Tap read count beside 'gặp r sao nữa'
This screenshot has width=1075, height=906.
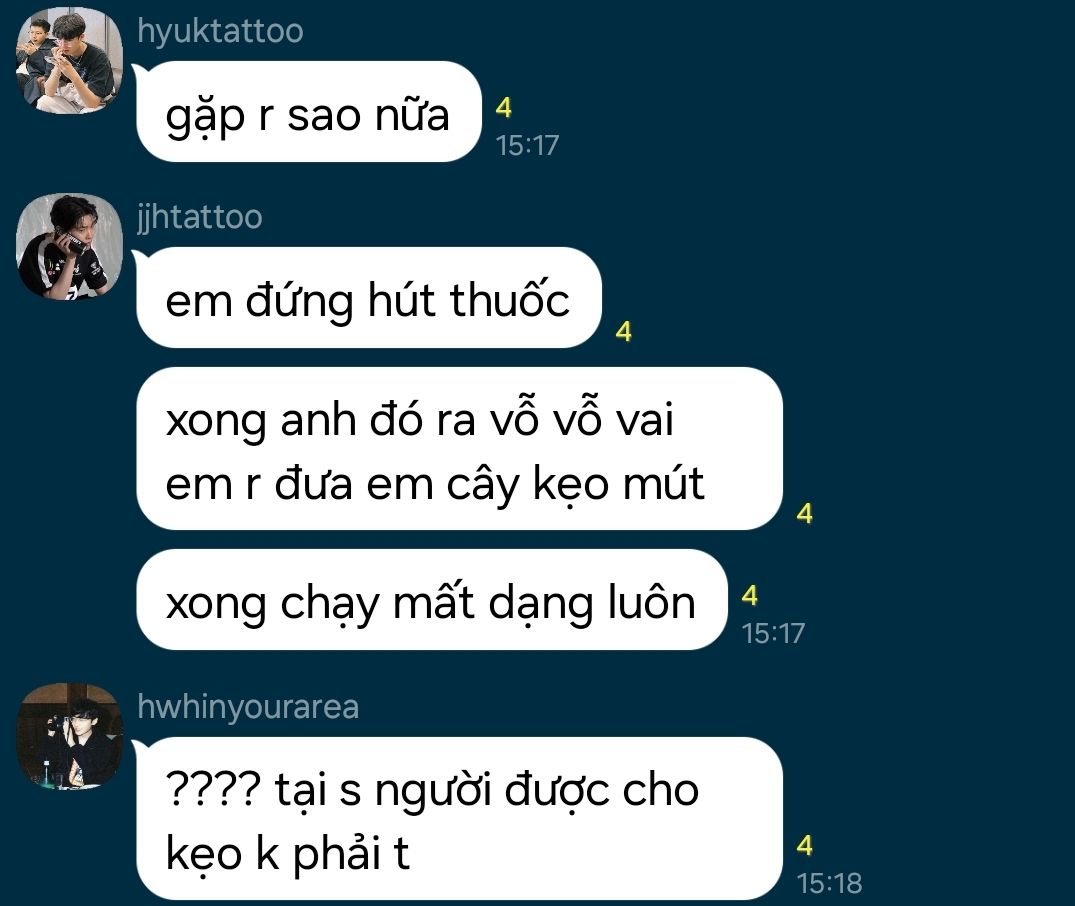click(x=504, y=107)
